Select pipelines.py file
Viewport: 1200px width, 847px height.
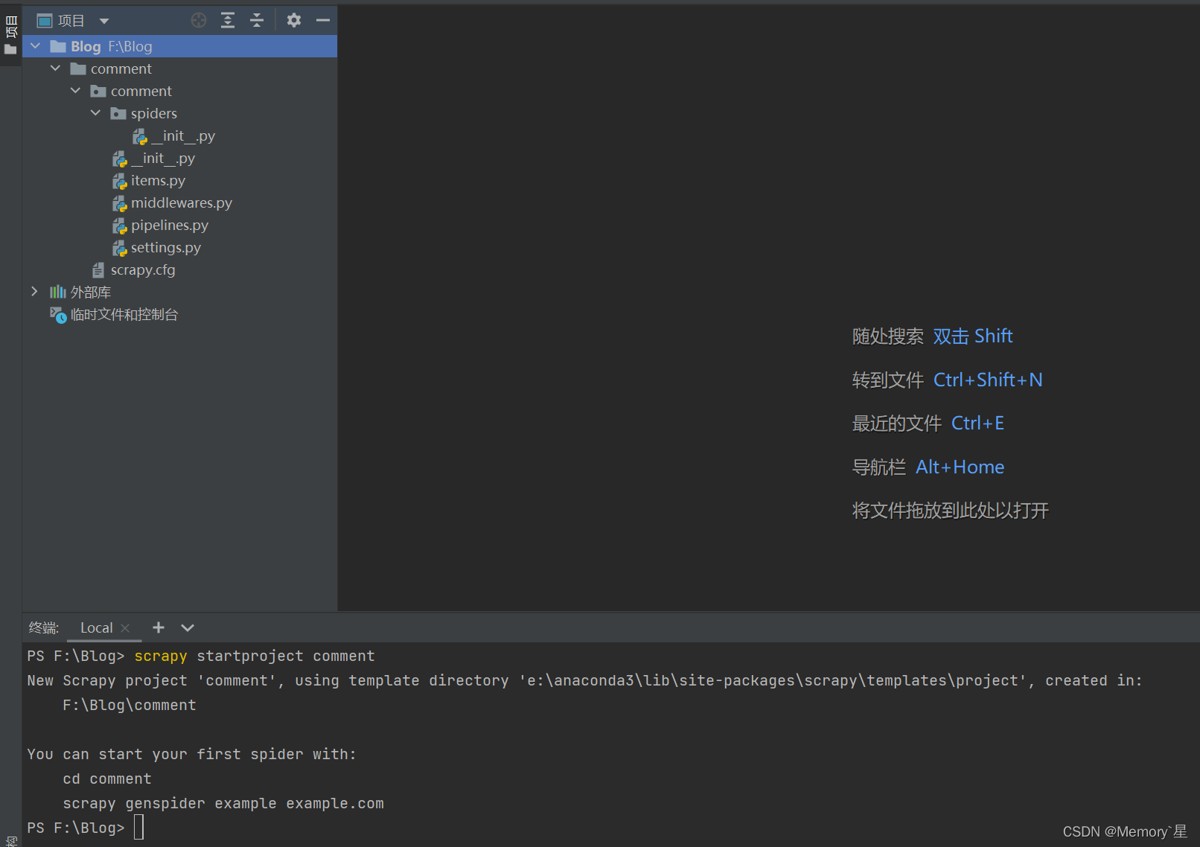click(170, 225)
